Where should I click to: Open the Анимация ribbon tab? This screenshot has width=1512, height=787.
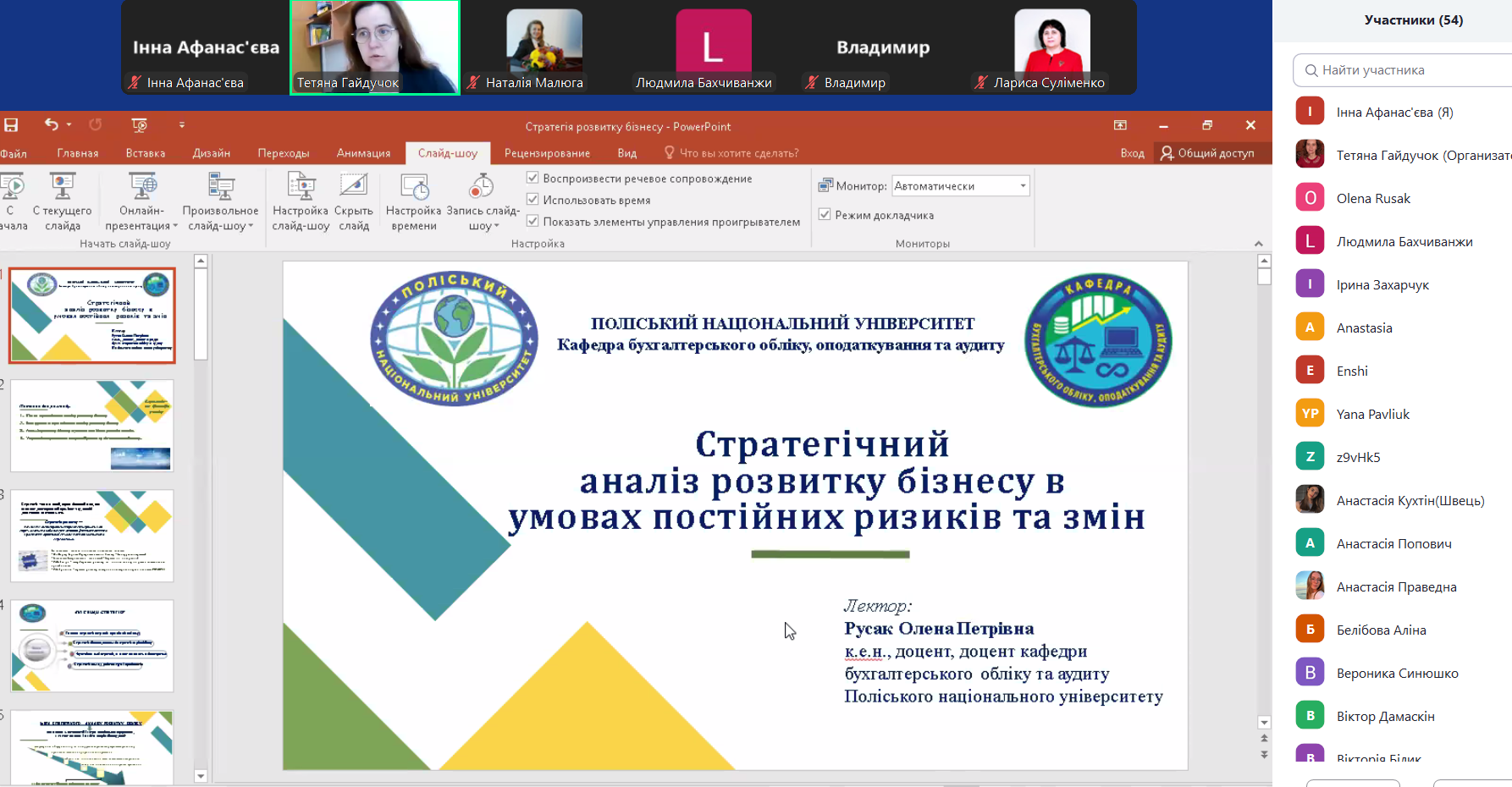point(363,153)
